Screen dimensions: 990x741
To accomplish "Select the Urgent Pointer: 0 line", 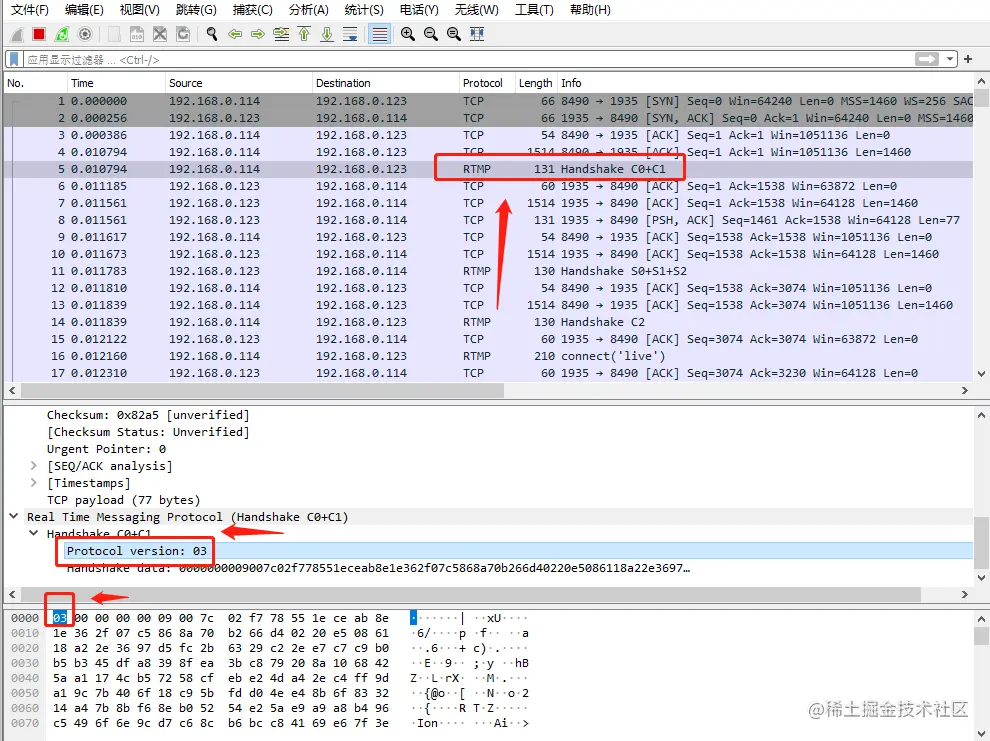I will tap(106, 449).
